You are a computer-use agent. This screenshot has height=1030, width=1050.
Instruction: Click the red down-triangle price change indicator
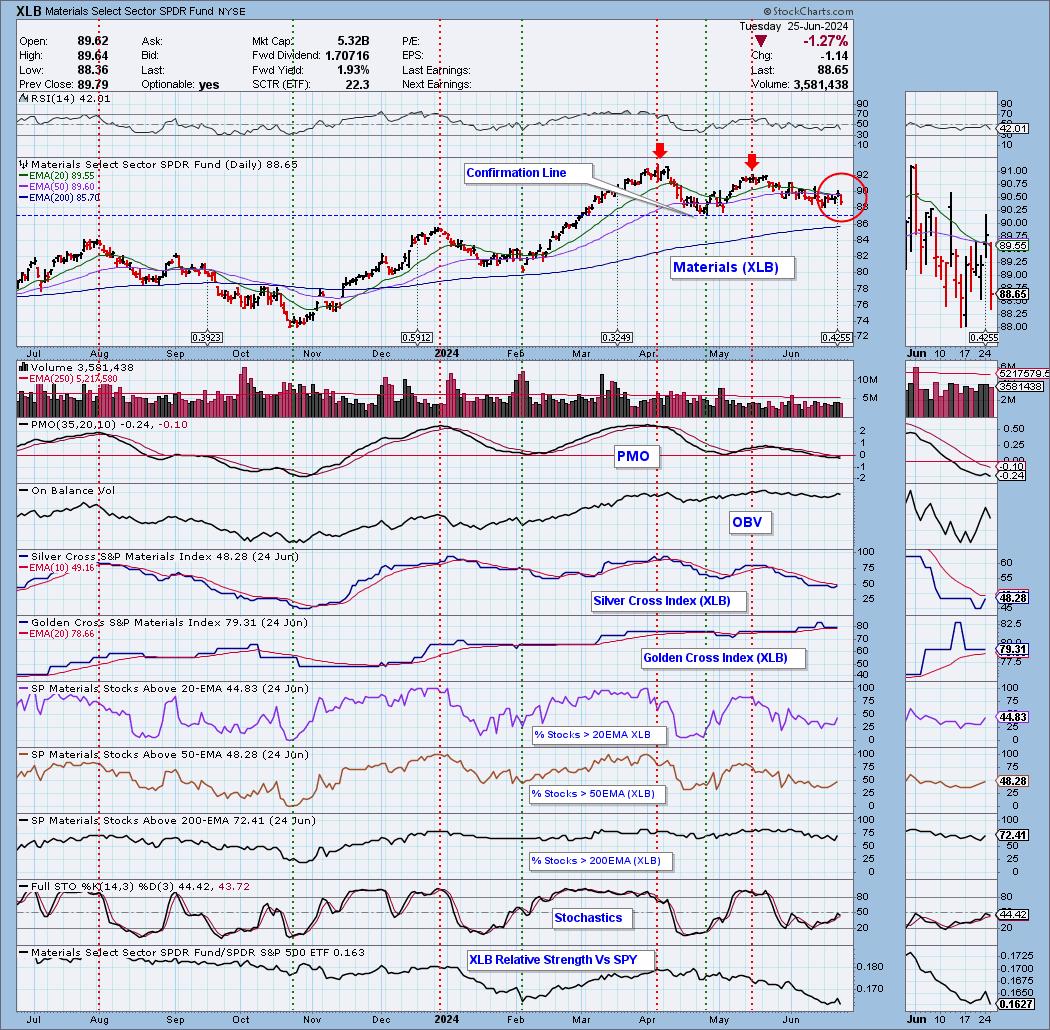[761, 42]
